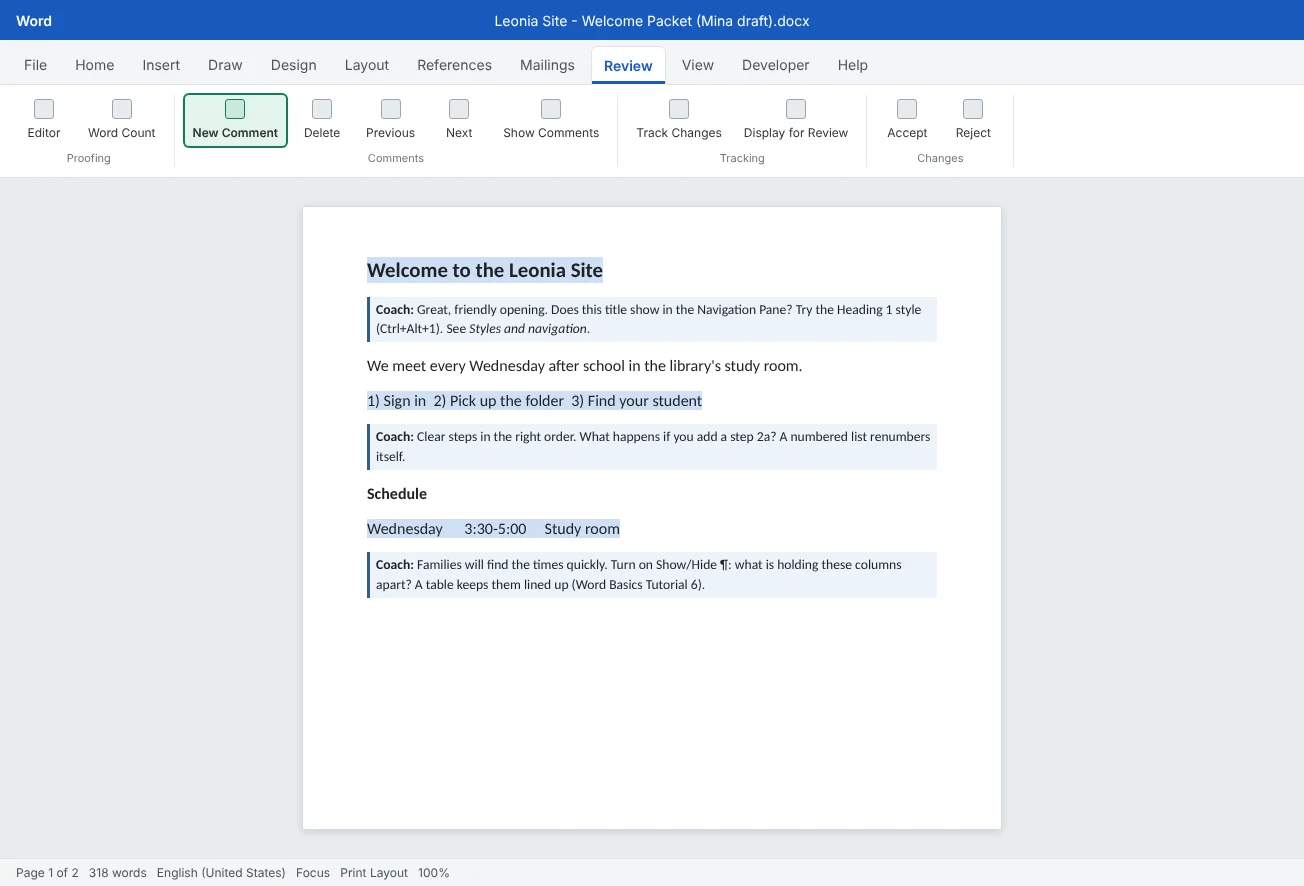The width and height of the screenshot is (1304, 886).
Task: Switch to the Insert tab
Action: point(161,65)
